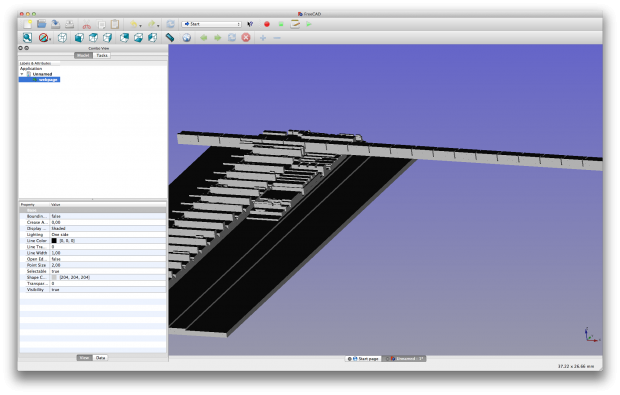Viewport: 620px width, 395px height.
Task: Click the green browser Back arrow
Action: [204, 38]
